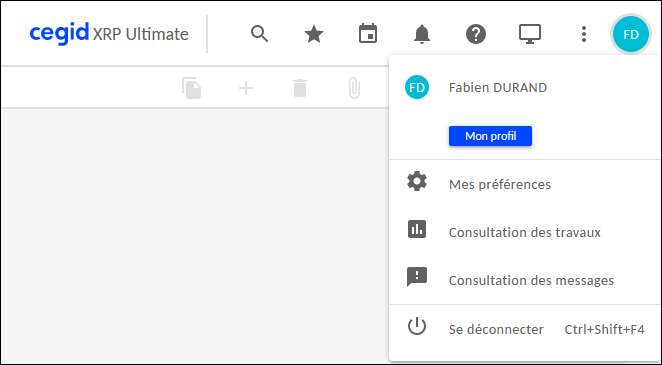The height and width of the screenshot is (365, 662).
Task: Select Consultation des travaux
Action: (525, 232)
